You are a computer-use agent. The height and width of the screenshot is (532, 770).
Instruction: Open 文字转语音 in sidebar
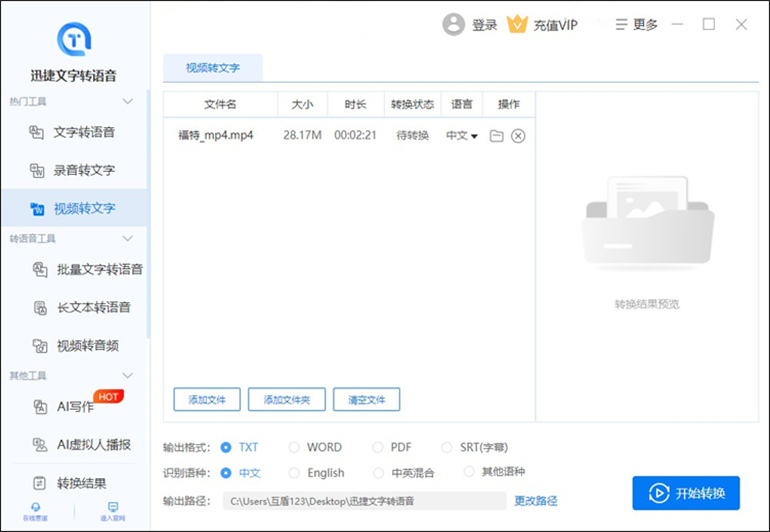(84, 132)
